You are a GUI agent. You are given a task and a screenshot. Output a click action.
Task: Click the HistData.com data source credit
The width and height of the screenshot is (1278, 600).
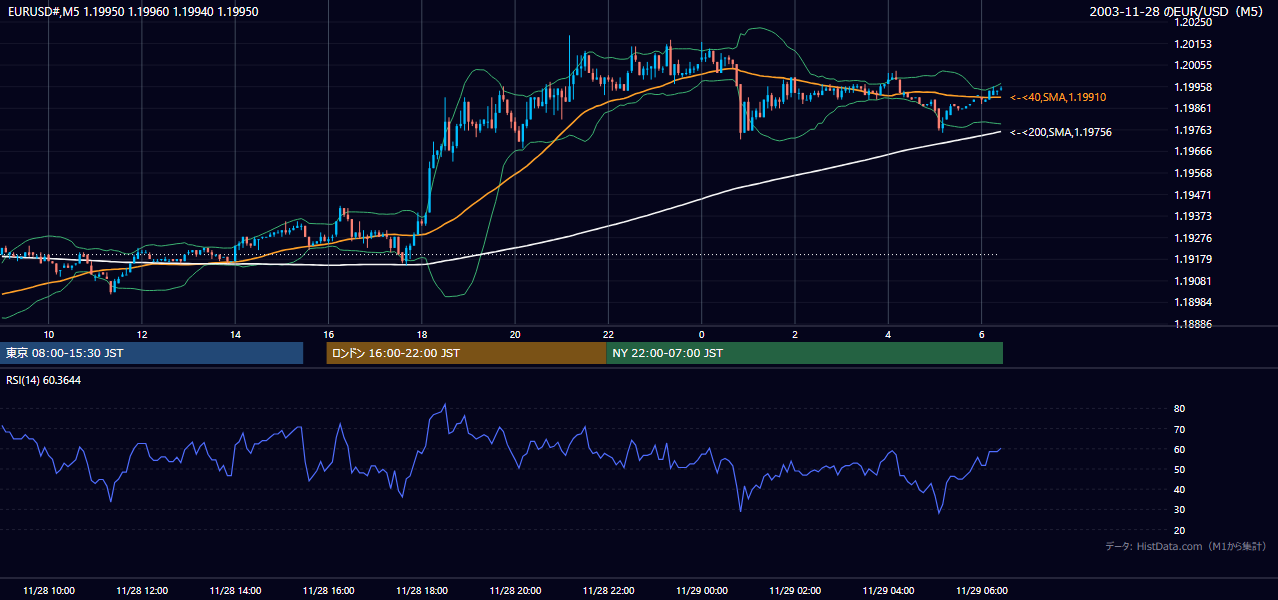point(1186,546)
